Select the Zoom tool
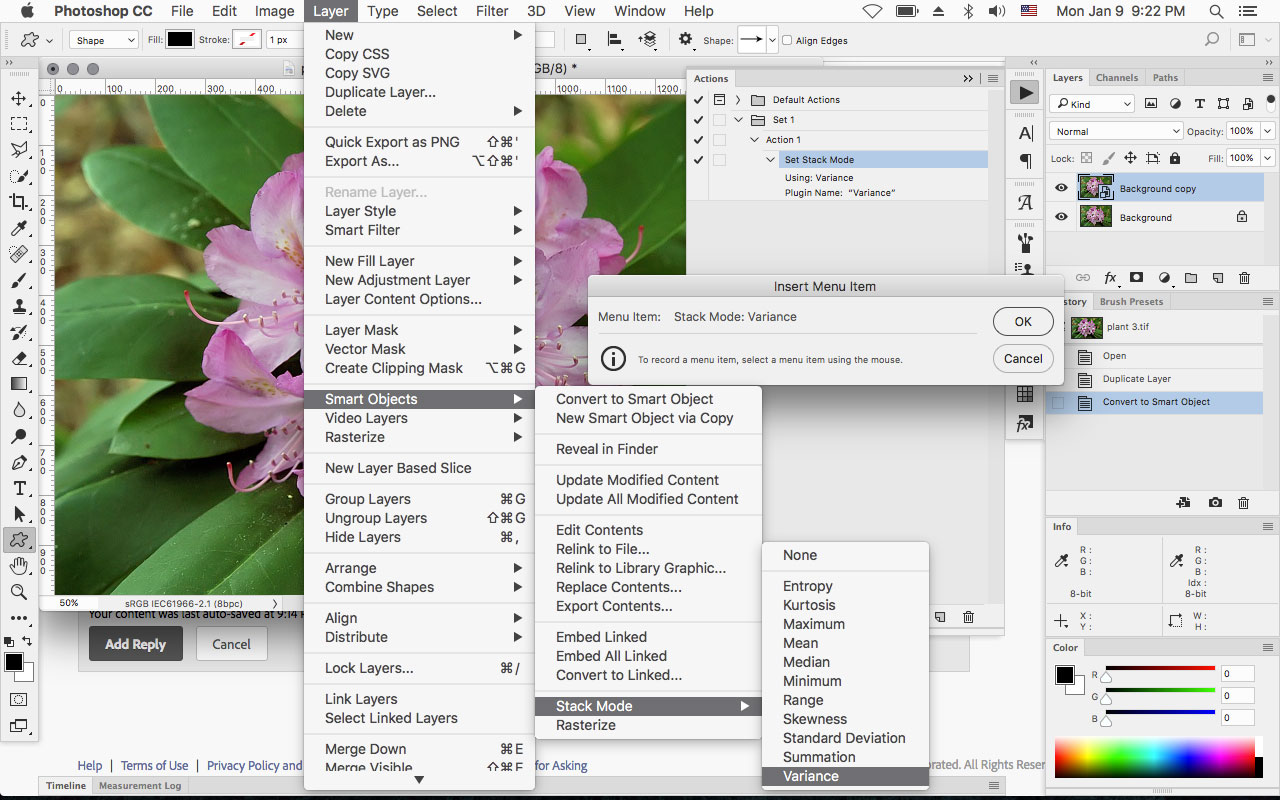Image resolution: width=1280 pixels, height=800 pixels. tap(20, 590)
